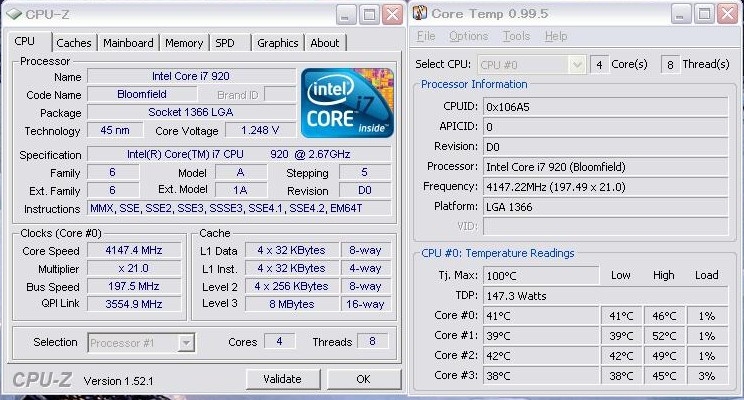Click the Platform field 'LGA 1366'
The width and height of the screenshot is (744, 400).
pos(605,207)
